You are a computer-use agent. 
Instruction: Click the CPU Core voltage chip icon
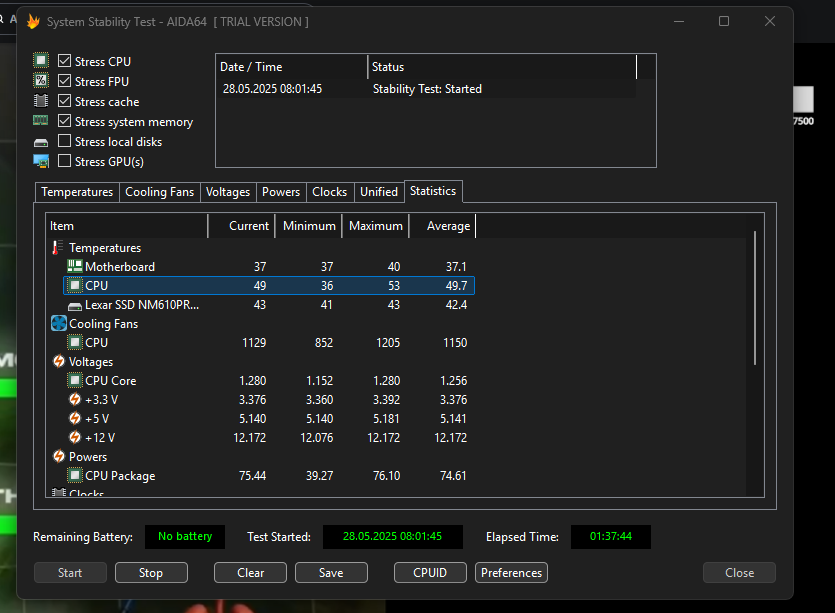[75, 380]
